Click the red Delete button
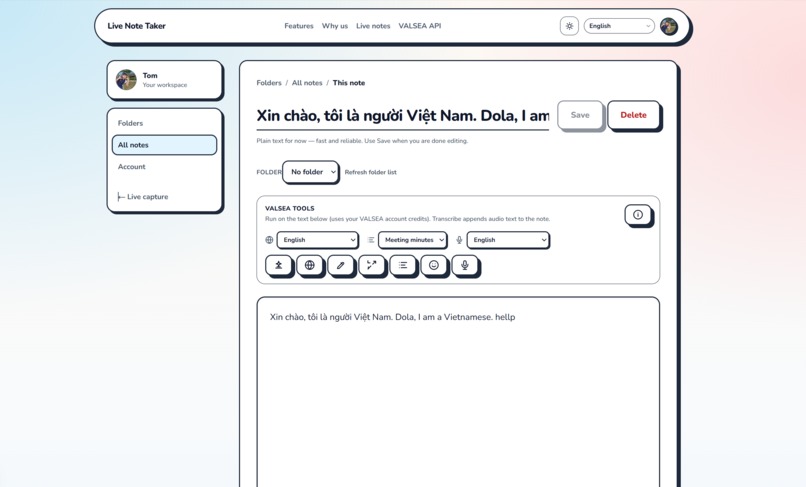This screenshot has height=487, width=806. (633, 115)
